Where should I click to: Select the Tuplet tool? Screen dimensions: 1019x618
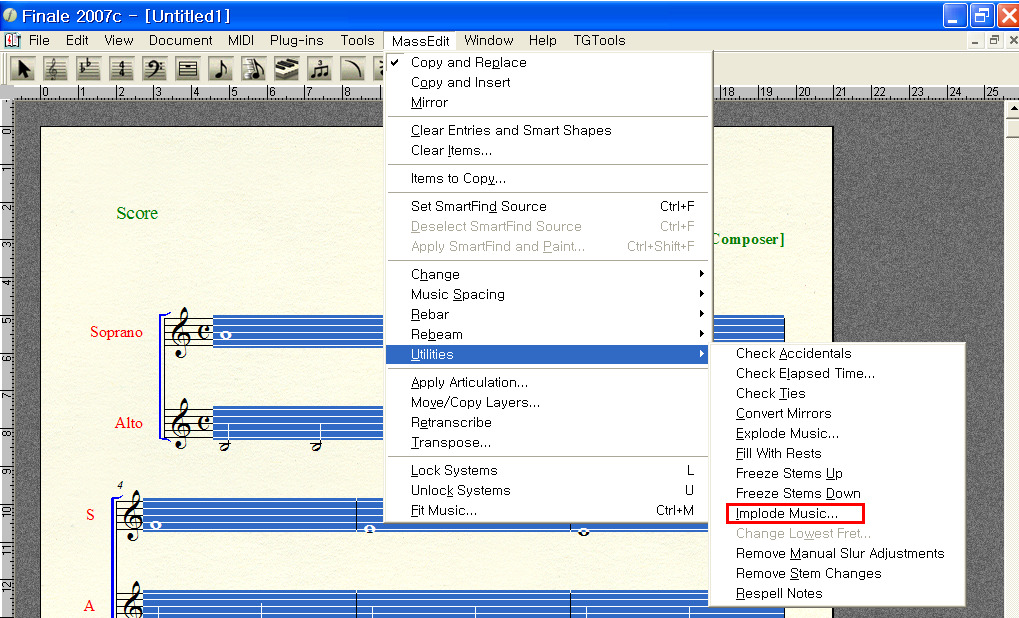point(320,69)
